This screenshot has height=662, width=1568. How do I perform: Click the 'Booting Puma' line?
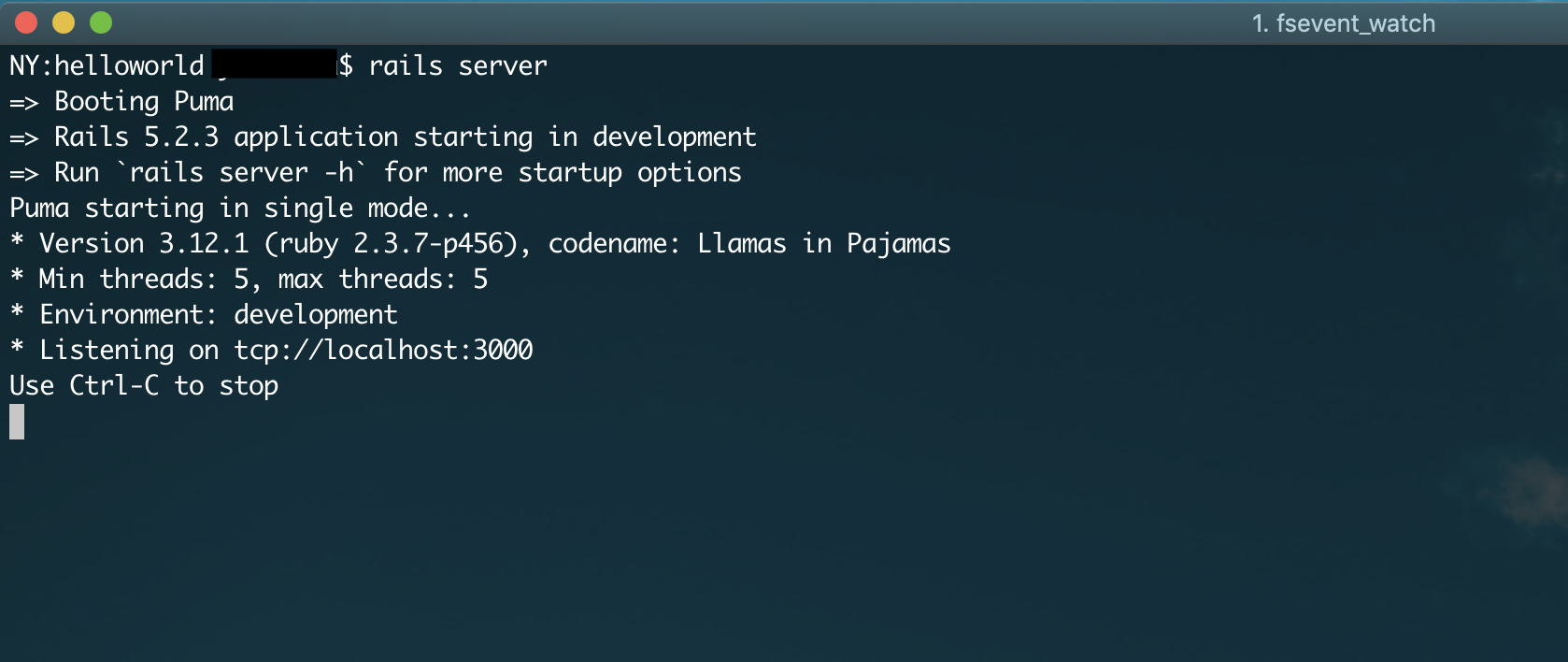point(144,102)
